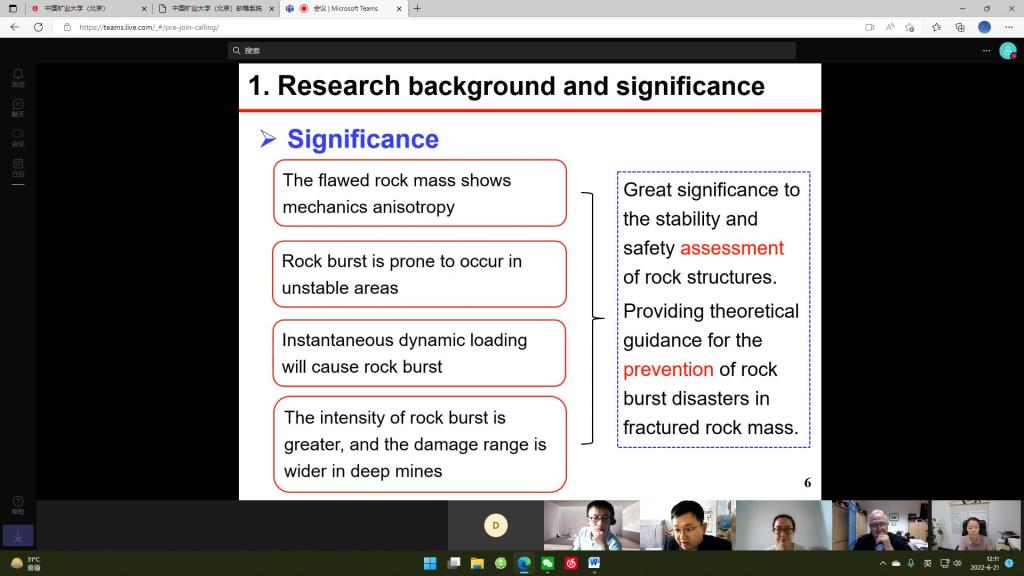The image size is (1024, 576).
Task: Open the Activity tab in Teams sidebar
Action: 18,78
